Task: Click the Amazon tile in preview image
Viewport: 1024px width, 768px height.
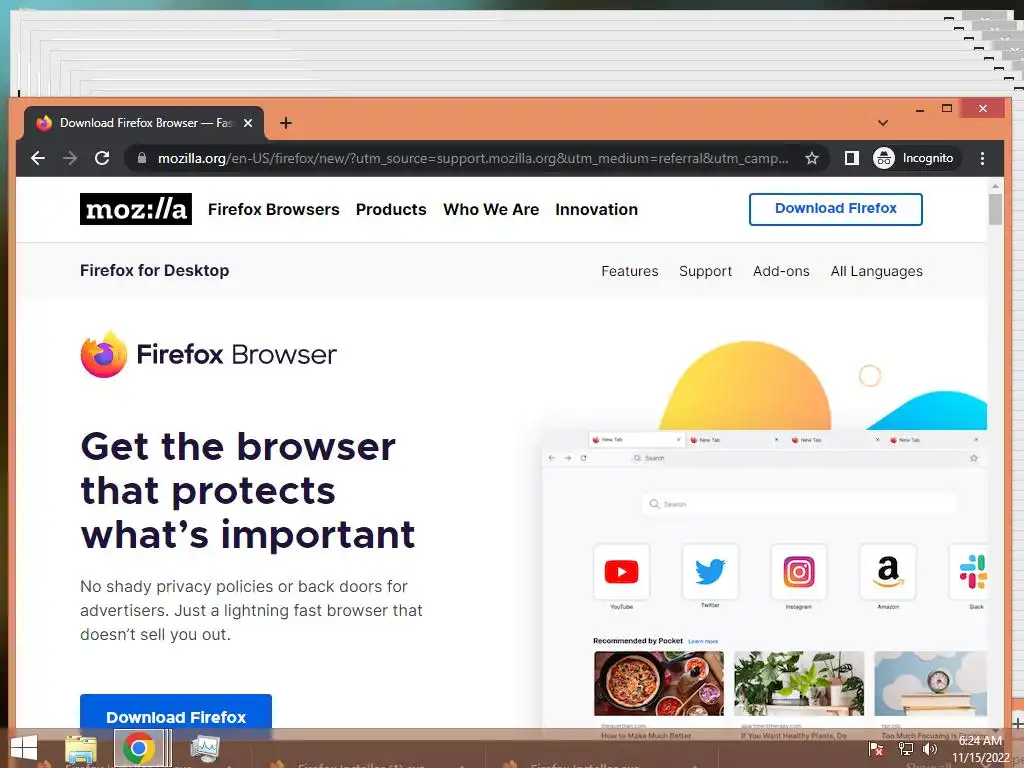Action: click(888, 572)
